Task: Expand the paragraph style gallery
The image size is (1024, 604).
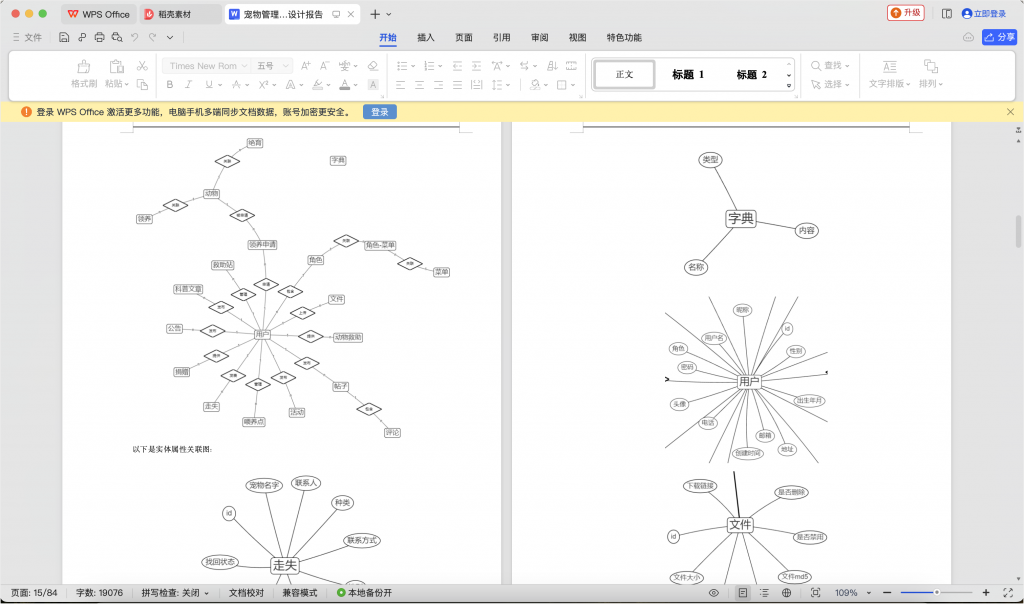Action: pyautogui.click(x=789, y=86)
